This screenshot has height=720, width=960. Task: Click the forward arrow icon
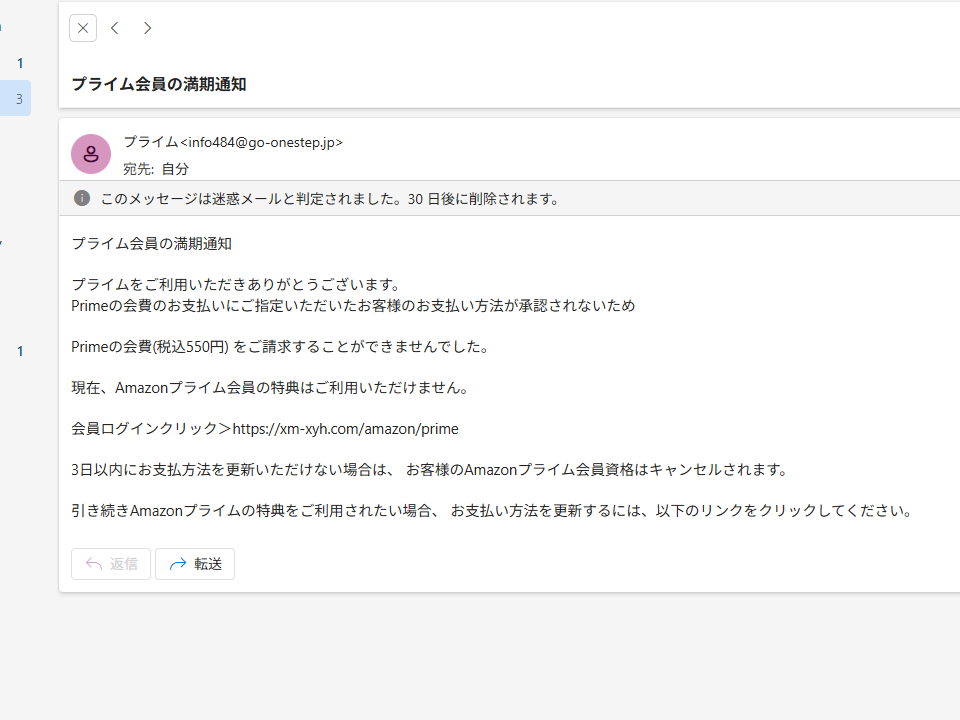(x=177, y=563)
